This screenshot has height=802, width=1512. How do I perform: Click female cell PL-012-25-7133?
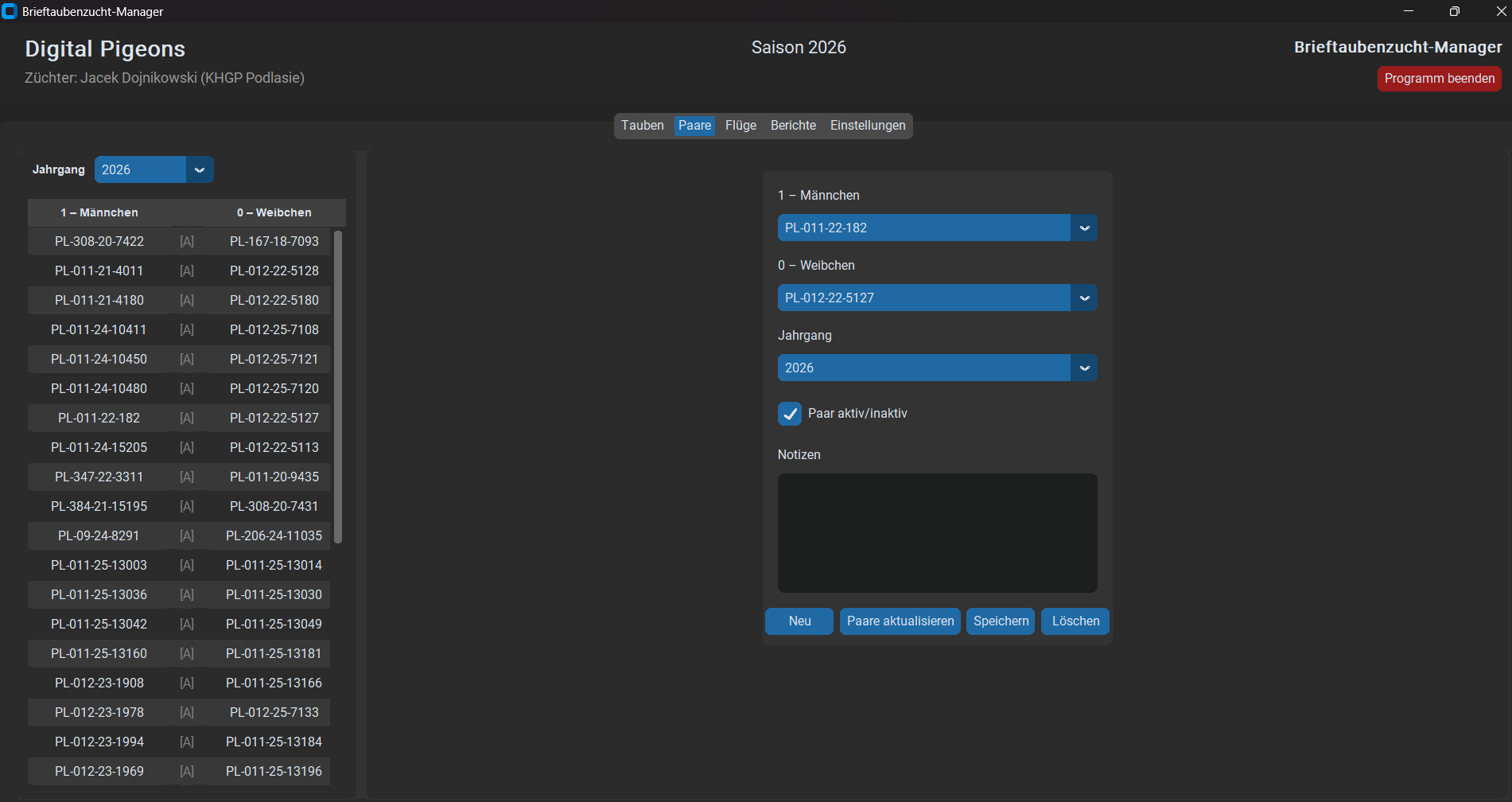tap(274, 712)
